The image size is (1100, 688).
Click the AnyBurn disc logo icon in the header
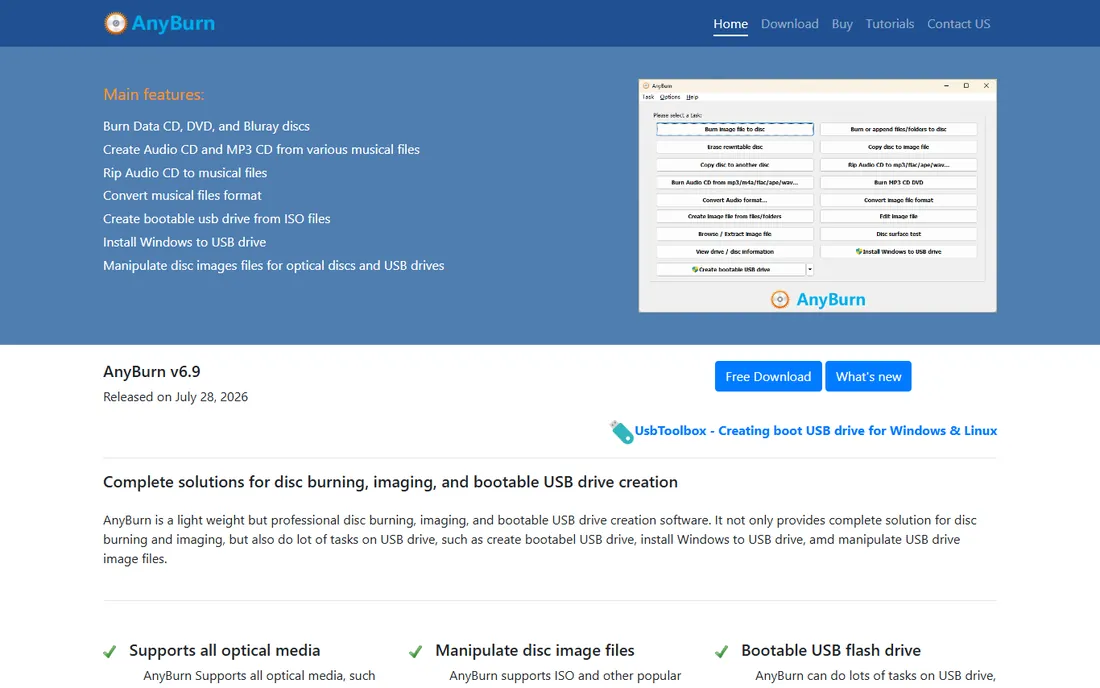click(x=116, y=23)
